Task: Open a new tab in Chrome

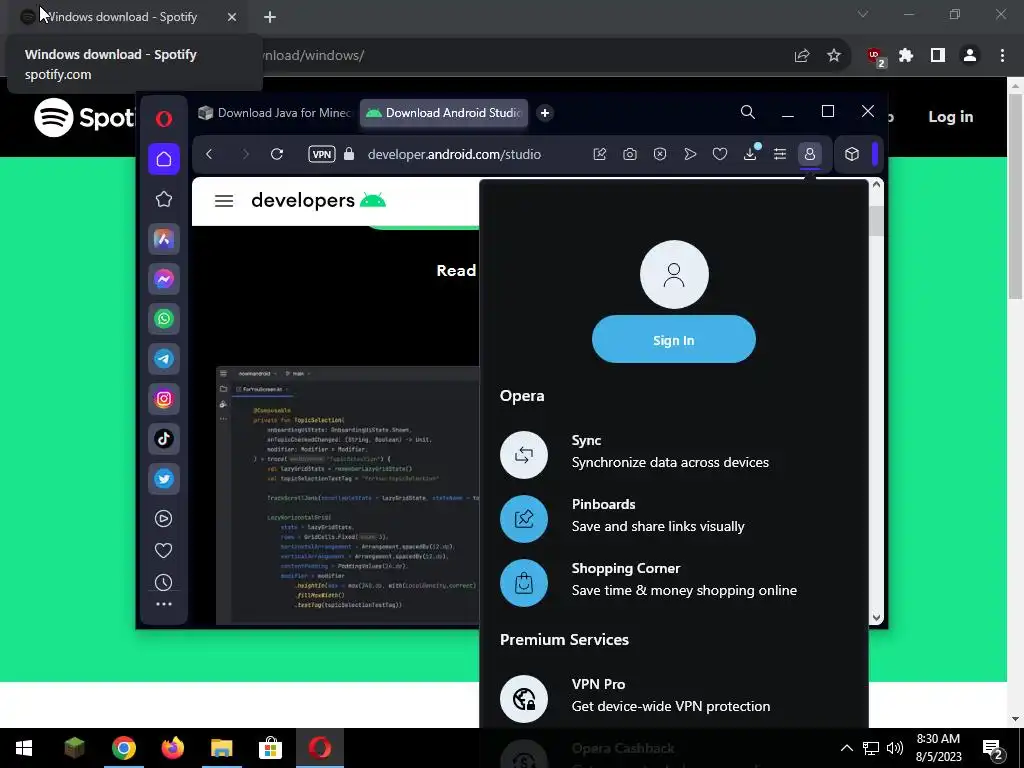Action: tap(270, 17)
